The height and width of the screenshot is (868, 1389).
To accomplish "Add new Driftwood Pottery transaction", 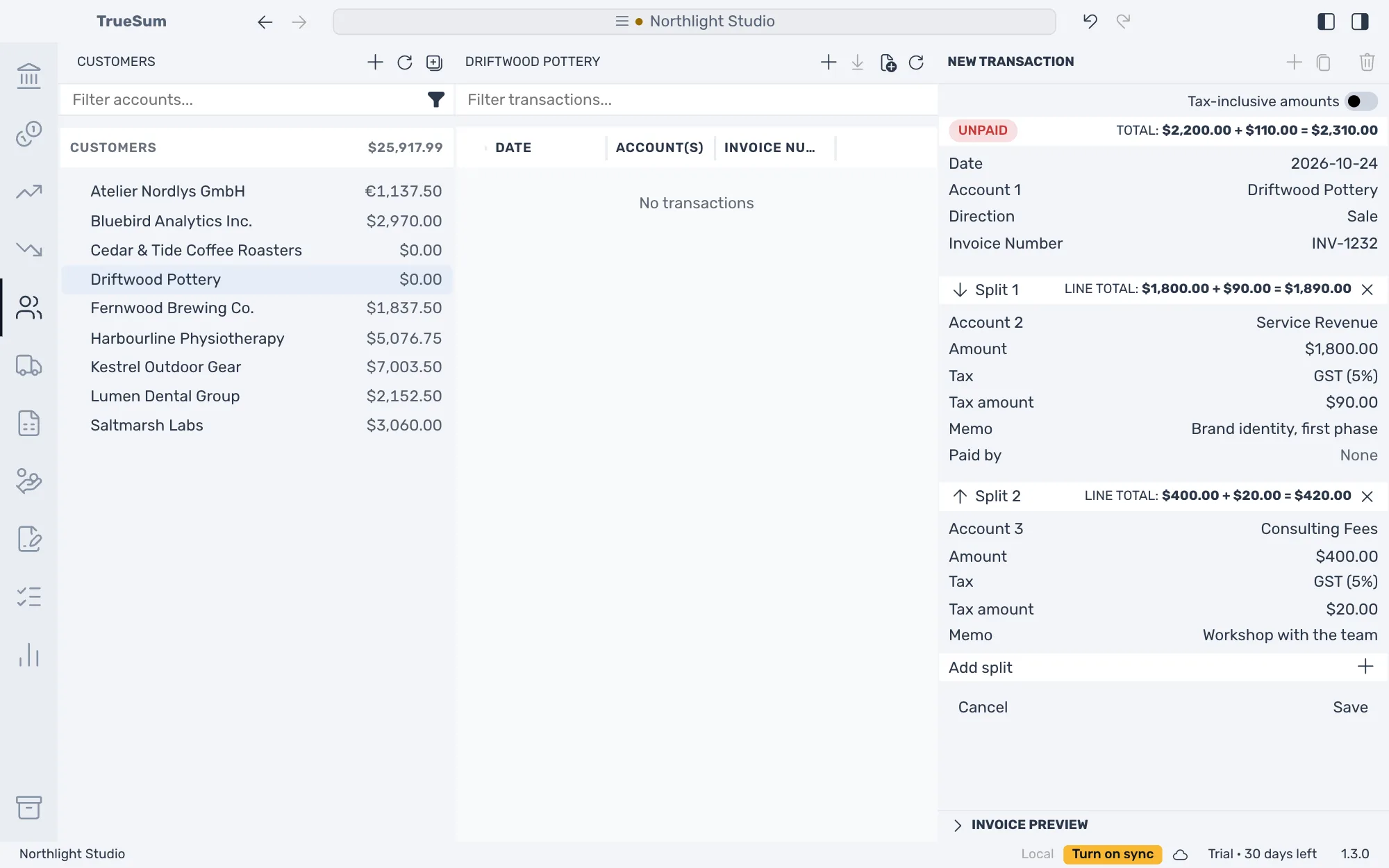I will [829, 62].
